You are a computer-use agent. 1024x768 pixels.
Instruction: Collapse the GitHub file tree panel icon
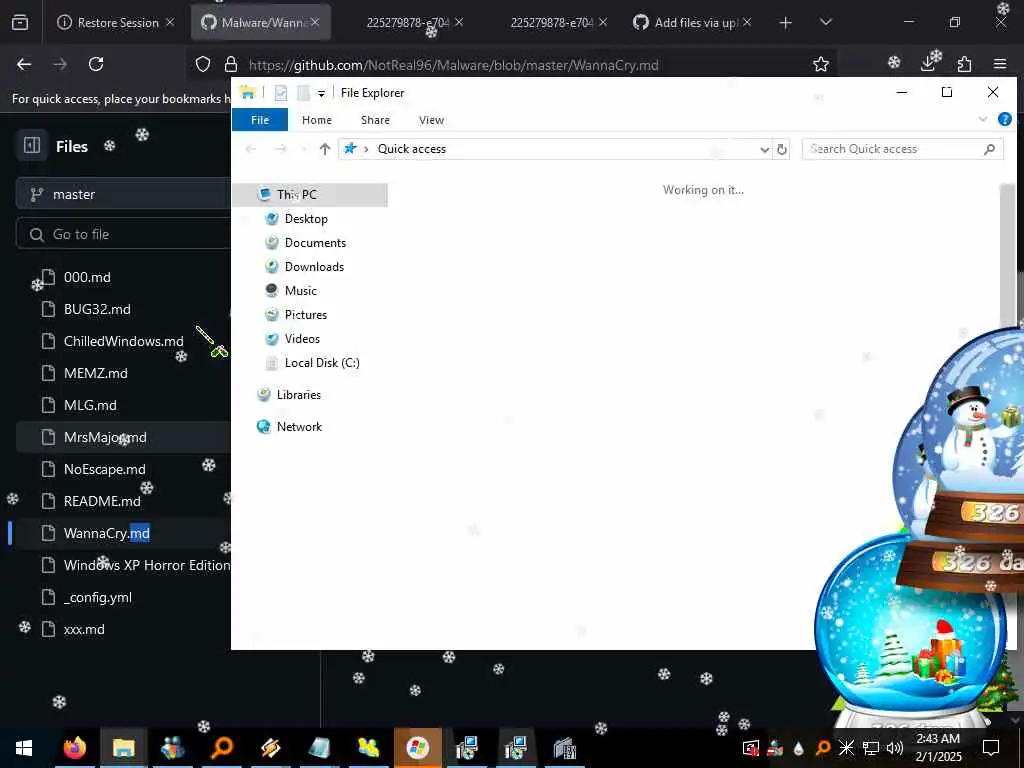click(x=32, y=145)
